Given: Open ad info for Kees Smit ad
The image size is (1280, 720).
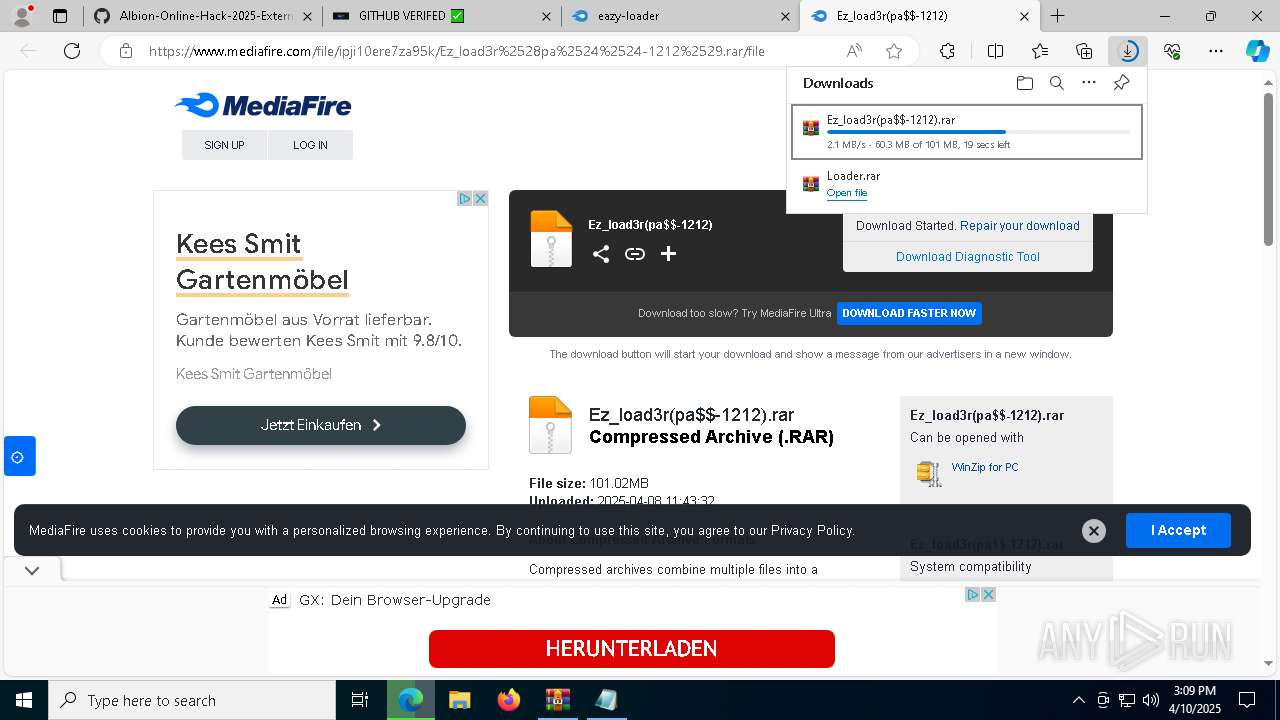Looking at the screenshot, I should tap(465, 199).
